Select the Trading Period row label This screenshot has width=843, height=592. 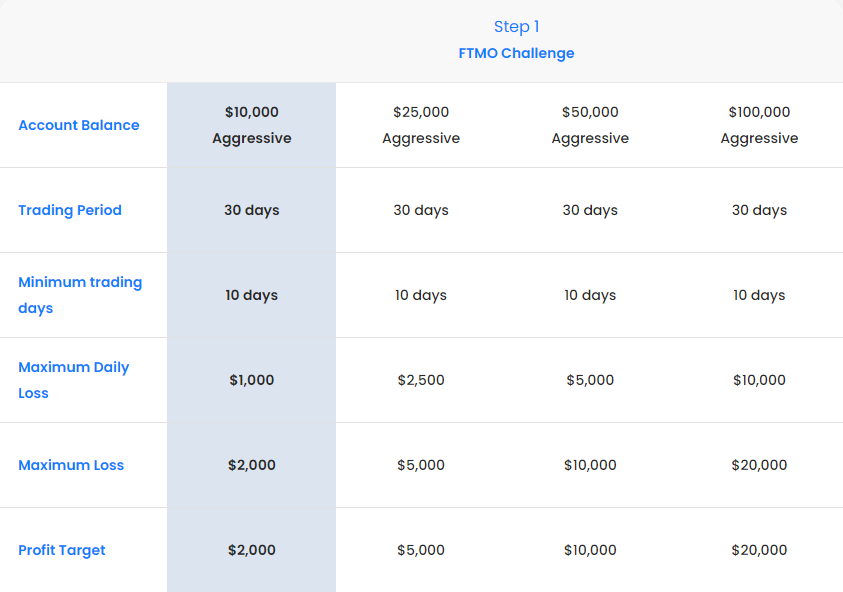click(70, 210)
